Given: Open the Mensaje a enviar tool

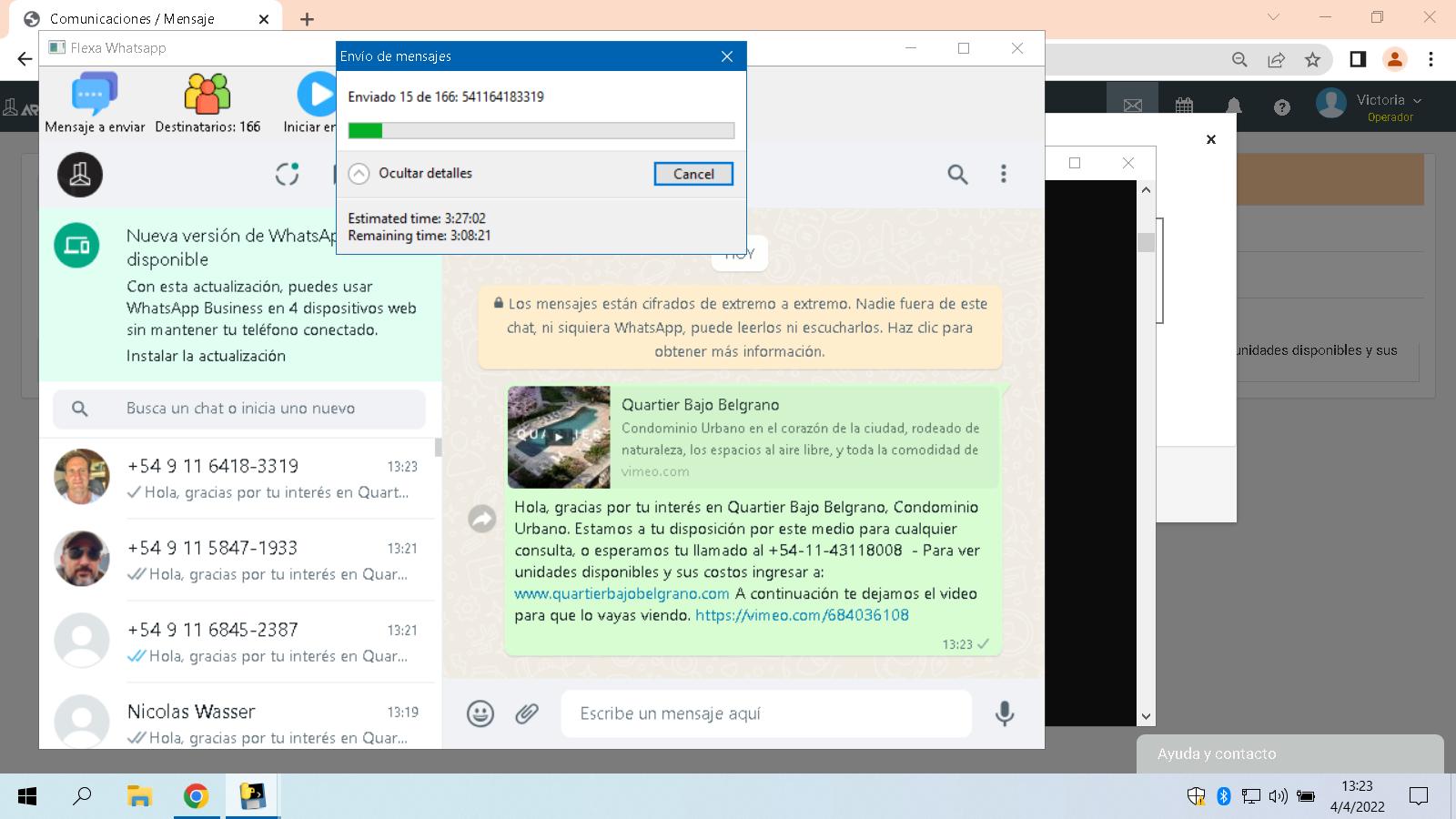Looking at the screenshot, I should tap(95, 103).
